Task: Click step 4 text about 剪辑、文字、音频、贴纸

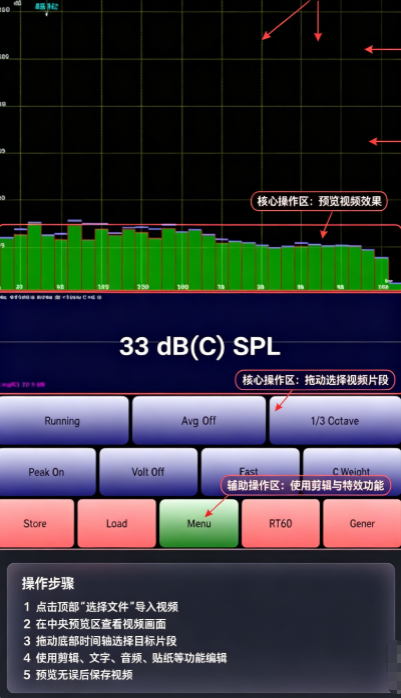Action: click(x=125, y=657)
